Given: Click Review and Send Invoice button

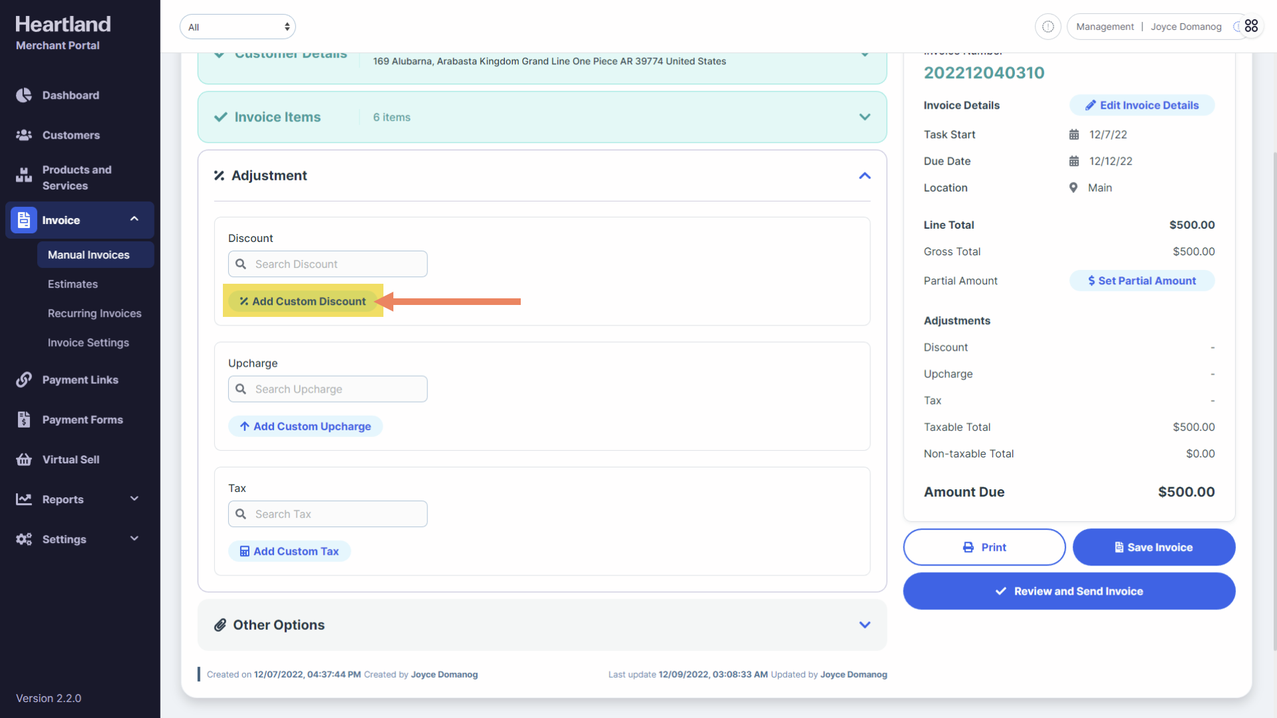Looking at the screenshot, I should click(1069, 591).
